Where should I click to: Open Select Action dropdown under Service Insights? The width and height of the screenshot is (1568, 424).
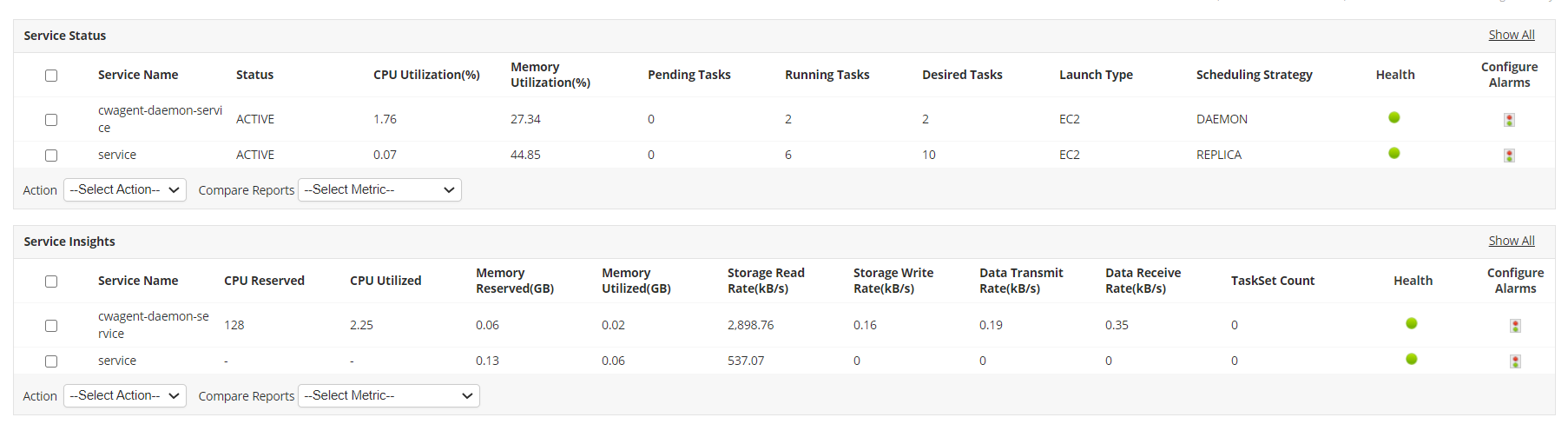[125, 395]
